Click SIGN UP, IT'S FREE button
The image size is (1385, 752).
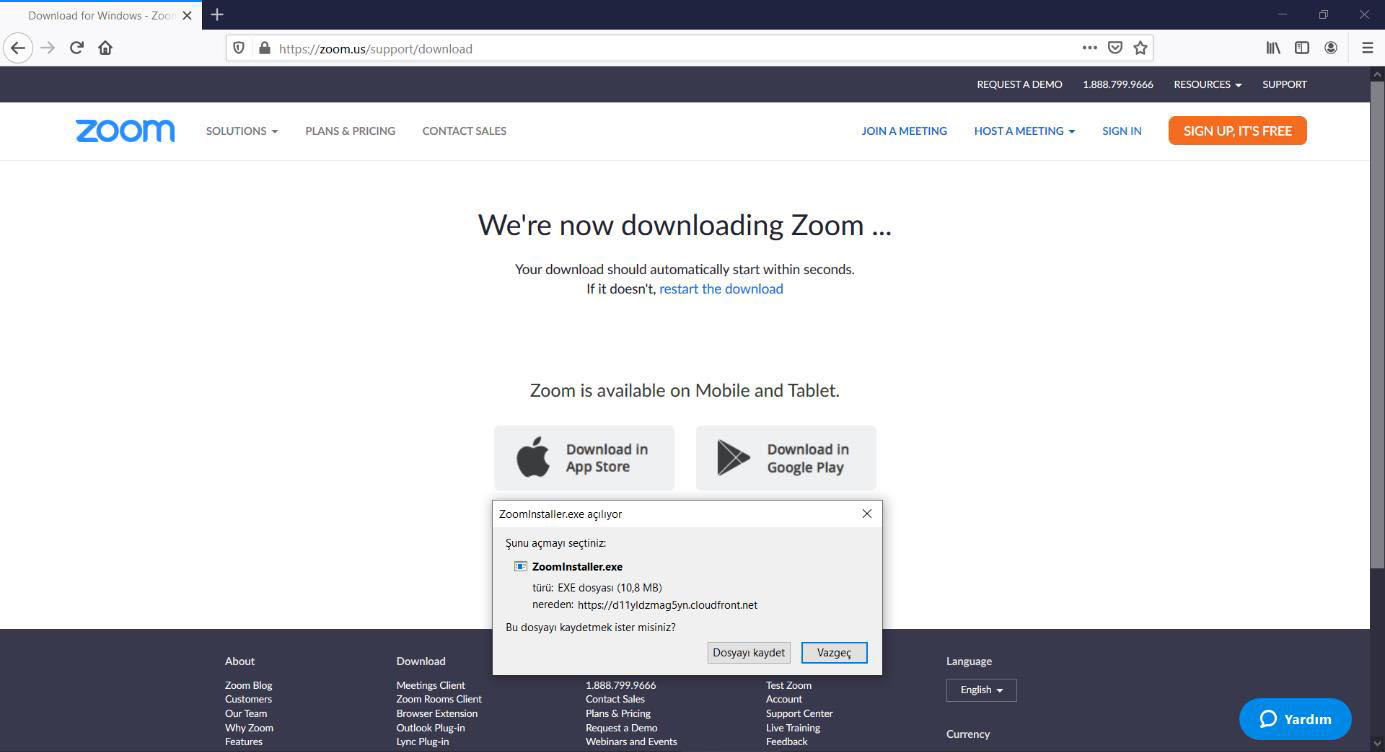coord(1237,131)
